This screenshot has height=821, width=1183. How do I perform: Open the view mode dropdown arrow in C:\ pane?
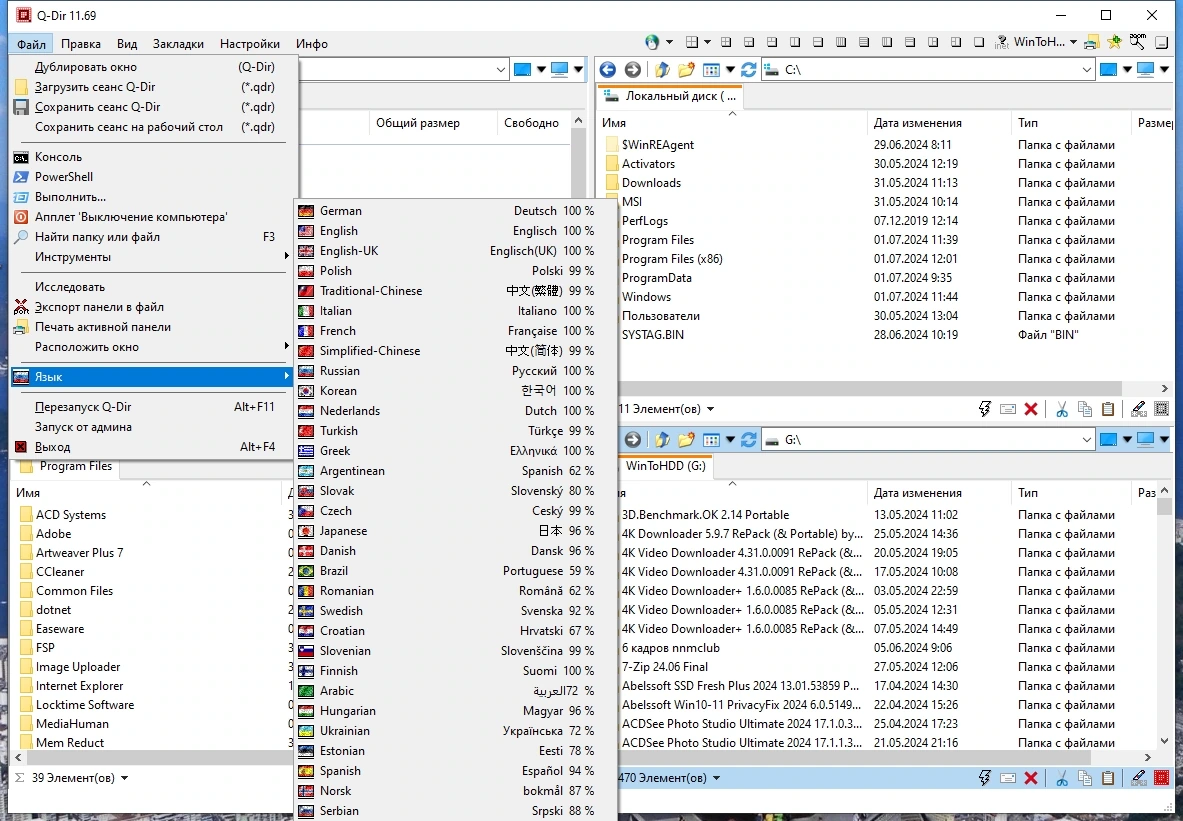pos(730,69)
